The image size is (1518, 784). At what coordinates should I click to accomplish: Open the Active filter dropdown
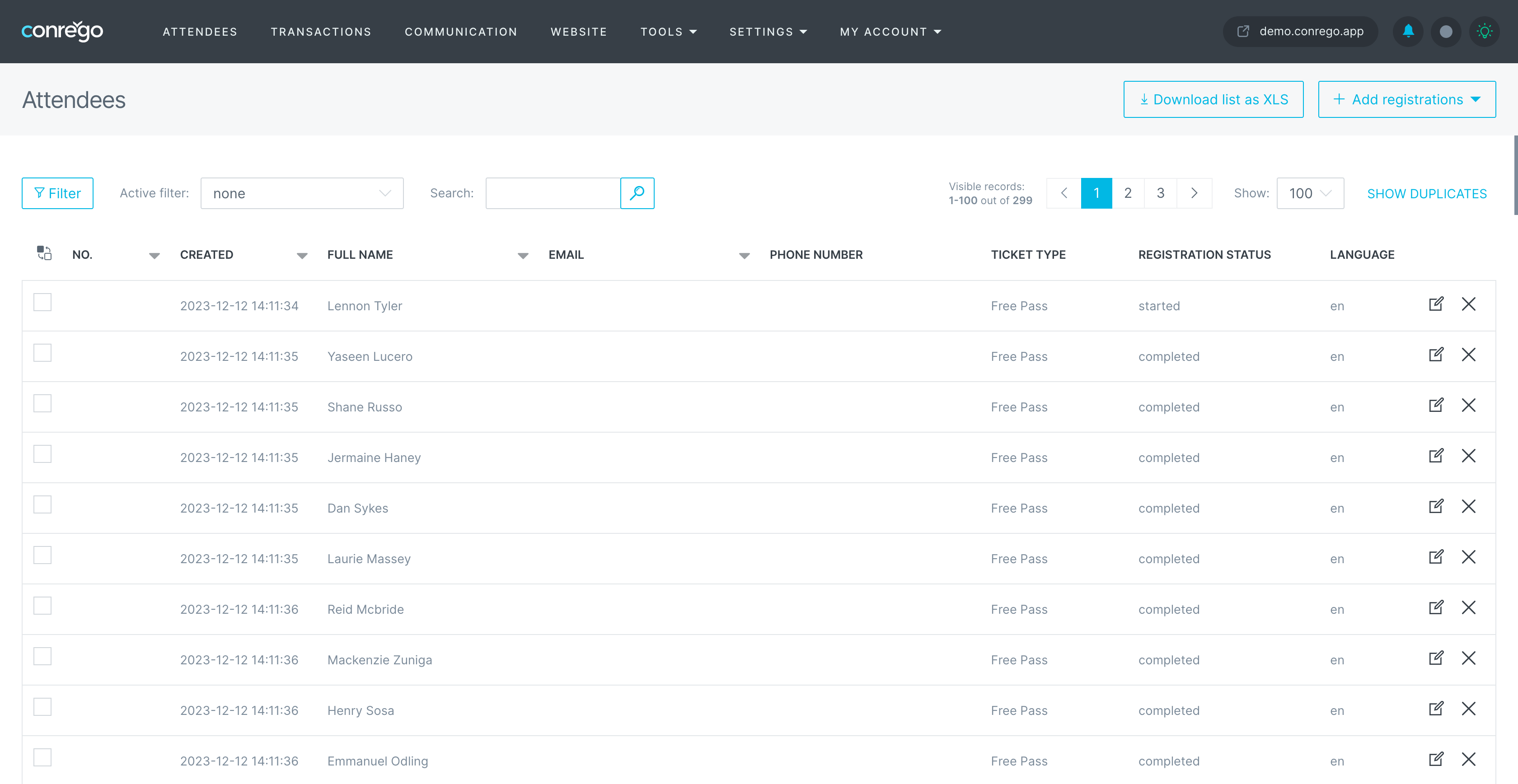(x=302, y=193)
